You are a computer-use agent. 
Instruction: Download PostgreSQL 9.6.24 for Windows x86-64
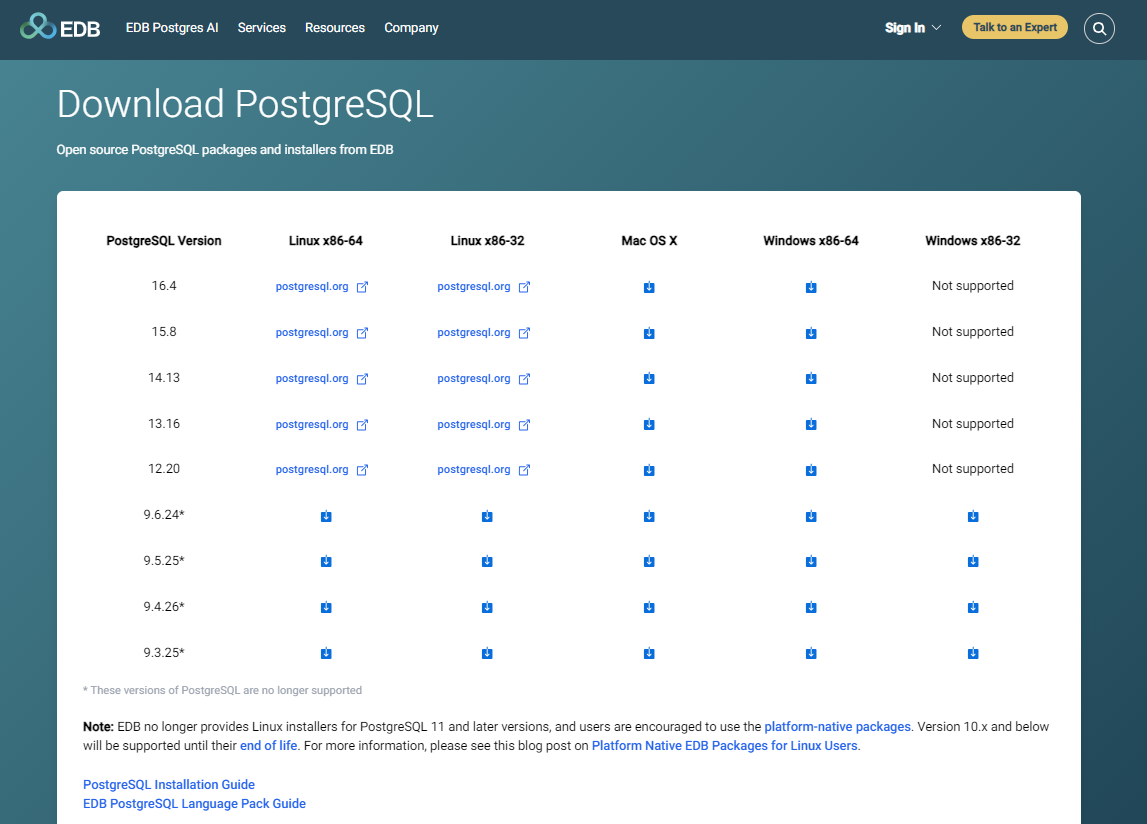click(x=811, y=516)
